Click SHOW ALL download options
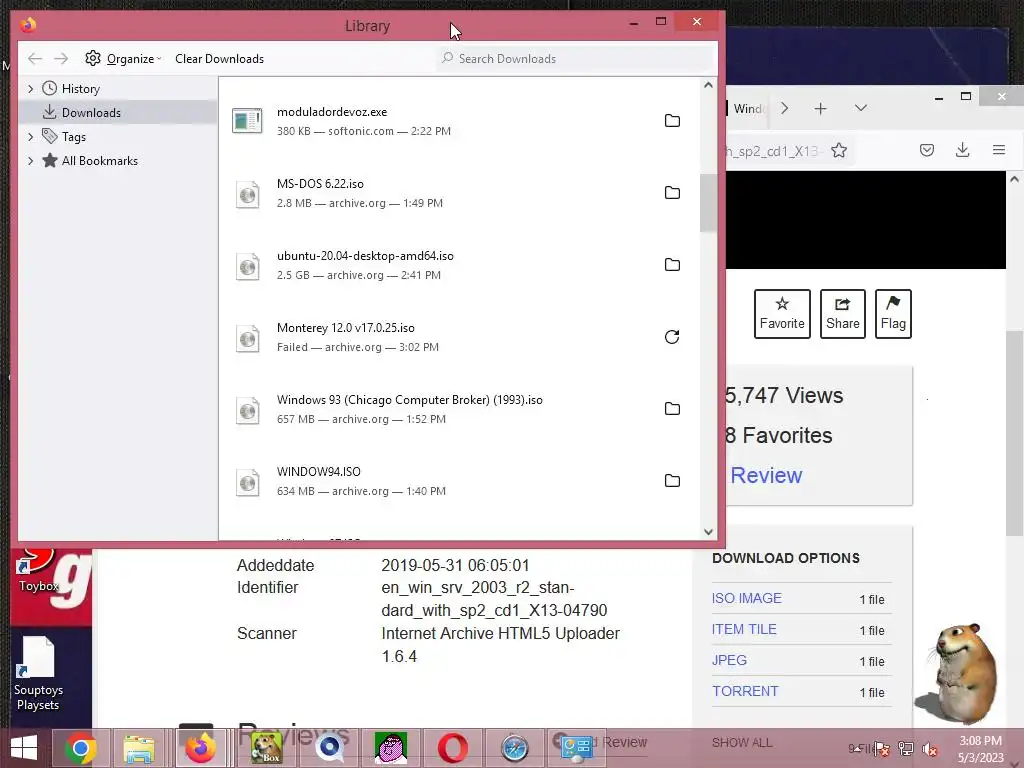The width and height of the screenshot is (1024, 768). 742,743
